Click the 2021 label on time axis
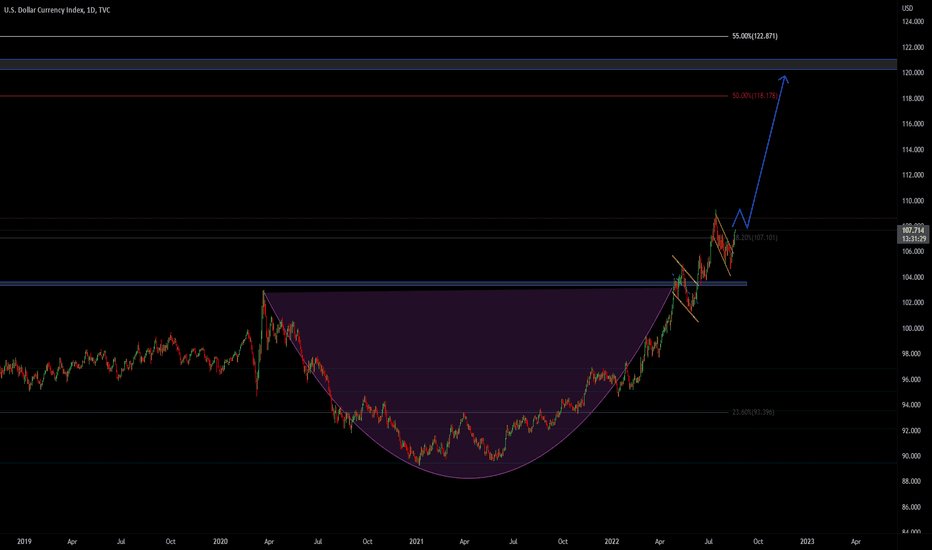The image size is (932, 550). click(x=416, y=542)
